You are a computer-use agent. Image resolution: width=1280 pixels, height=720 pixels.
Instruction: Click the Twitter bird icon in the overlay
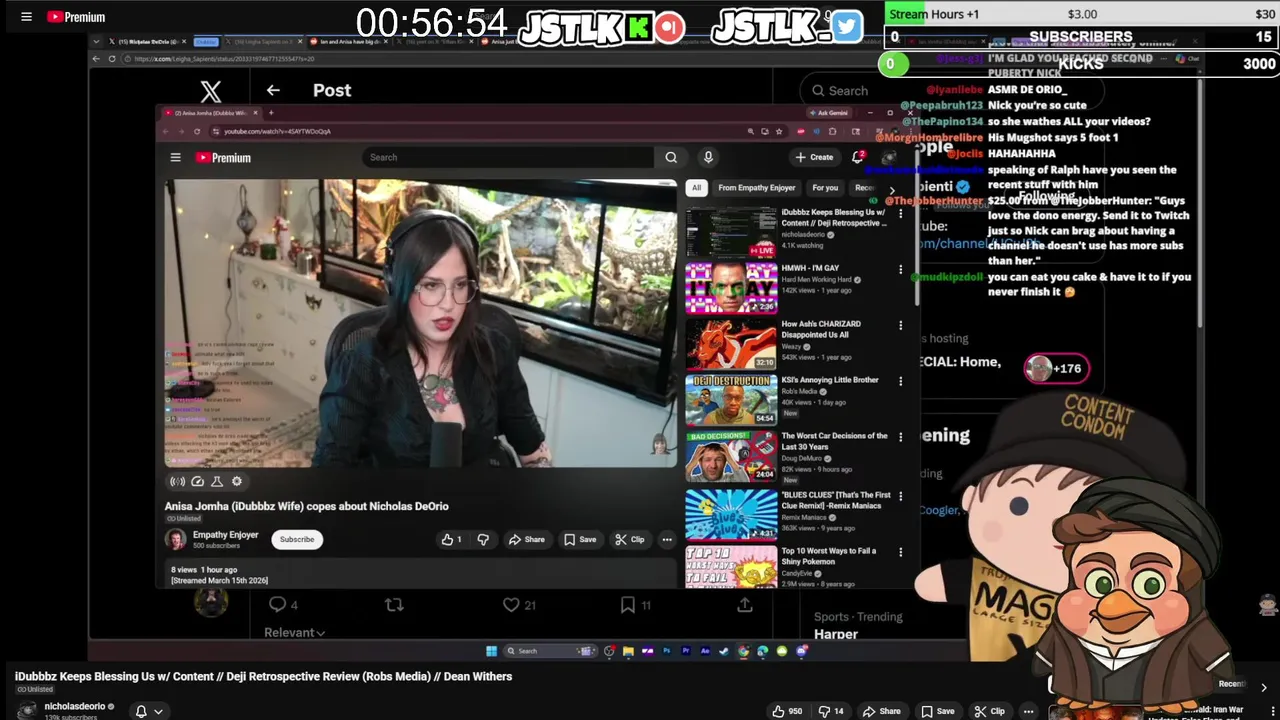tap(846, 27)
